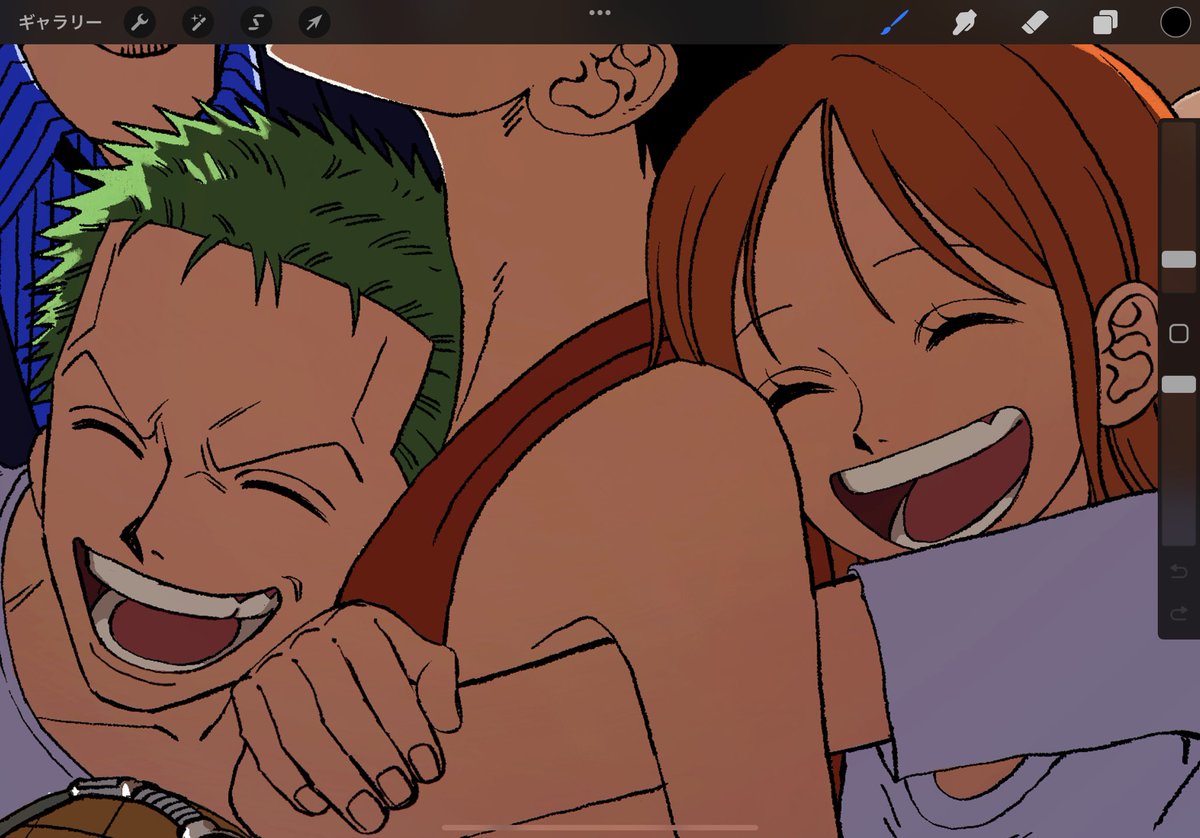Open the black active color swatch

pyautogui.click(x=1175, y=22)
